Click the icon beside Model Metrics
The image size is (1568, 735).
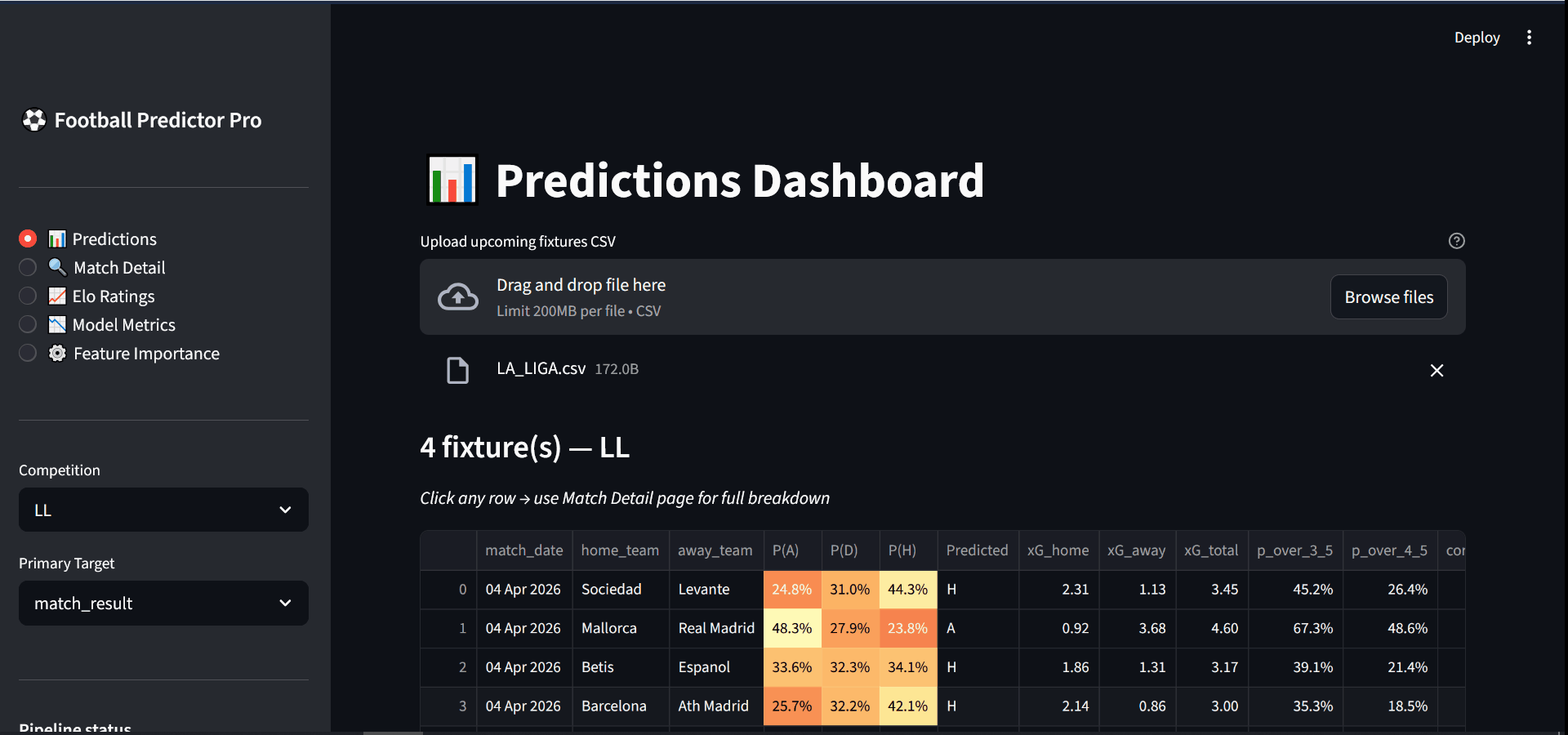[x=57, y=324]
